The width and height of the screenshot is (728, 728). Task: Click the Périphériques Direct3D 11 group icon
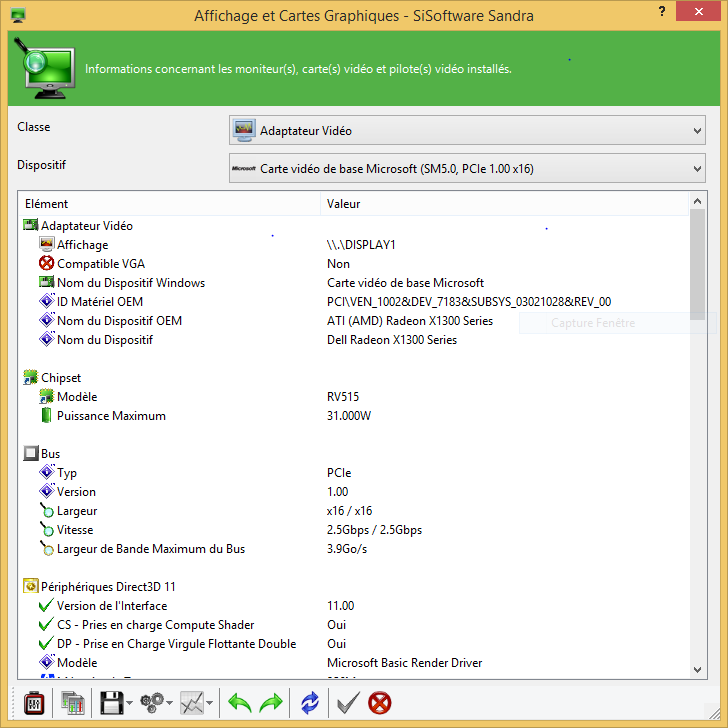click(31, 586)
